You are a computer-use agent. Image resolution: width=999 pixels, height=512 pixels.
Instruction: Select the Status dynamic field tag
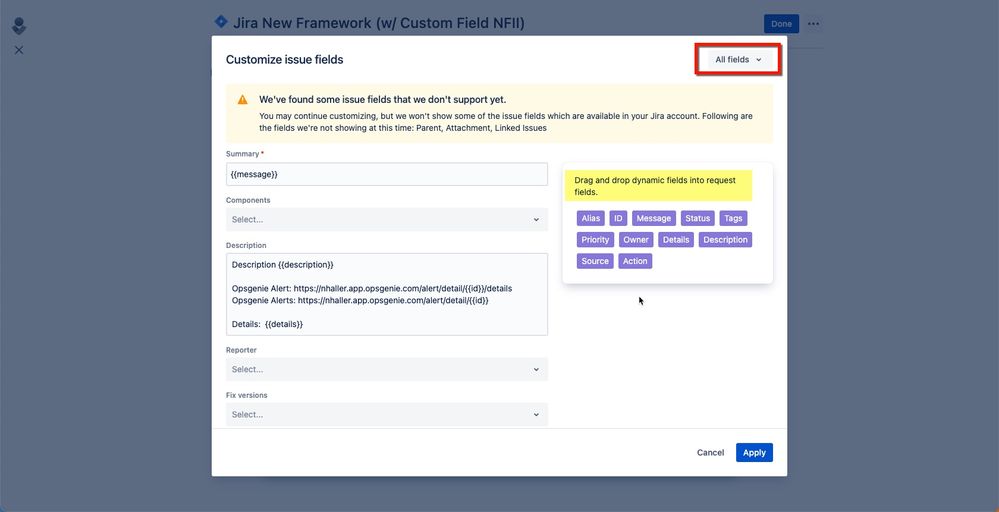(x=698, y=218)
